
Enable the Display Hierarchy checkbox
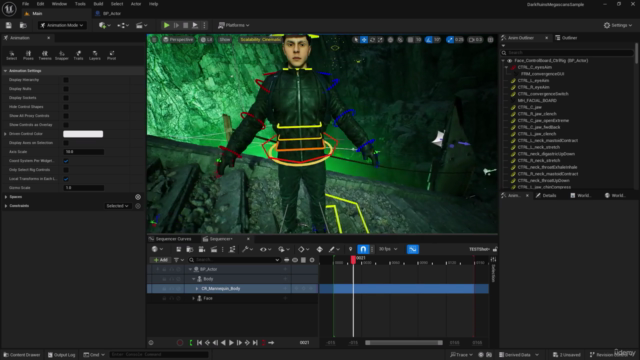click(x=66, y=80)
